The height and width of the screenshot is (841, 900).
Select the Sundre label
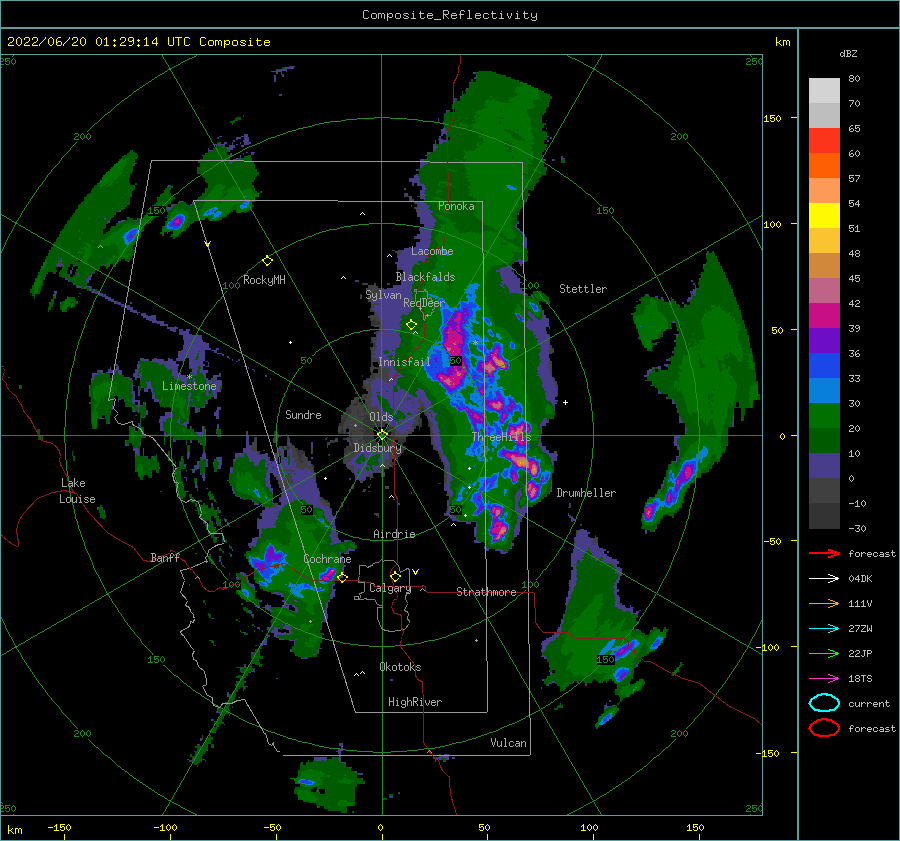[303, 414]
